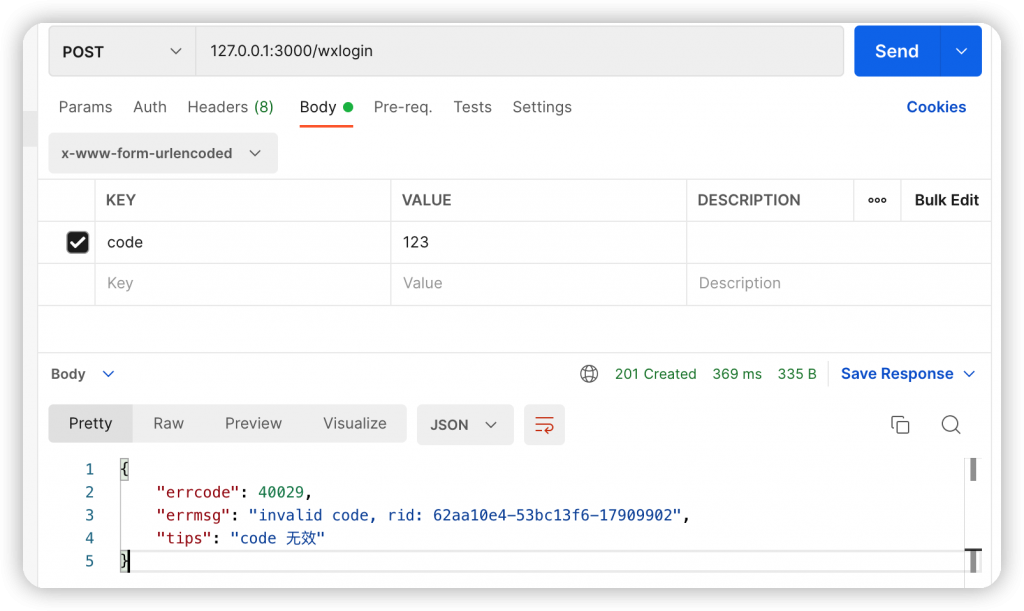Click the request URL input field
The height and width of the screenshot is (611, 1024).
coord(518,51)
